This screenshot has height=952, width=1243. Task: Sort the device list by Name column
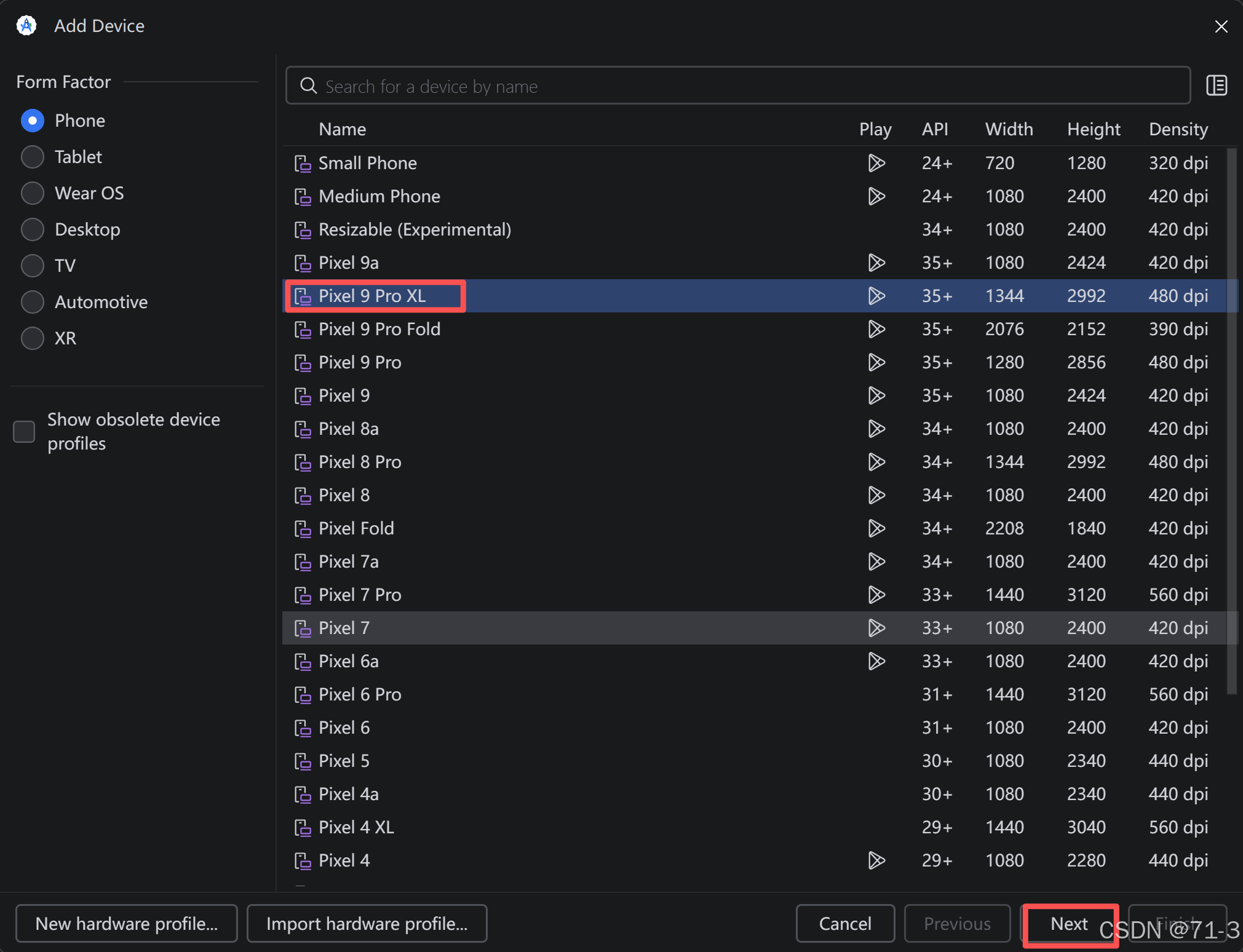tap(342, 130)
